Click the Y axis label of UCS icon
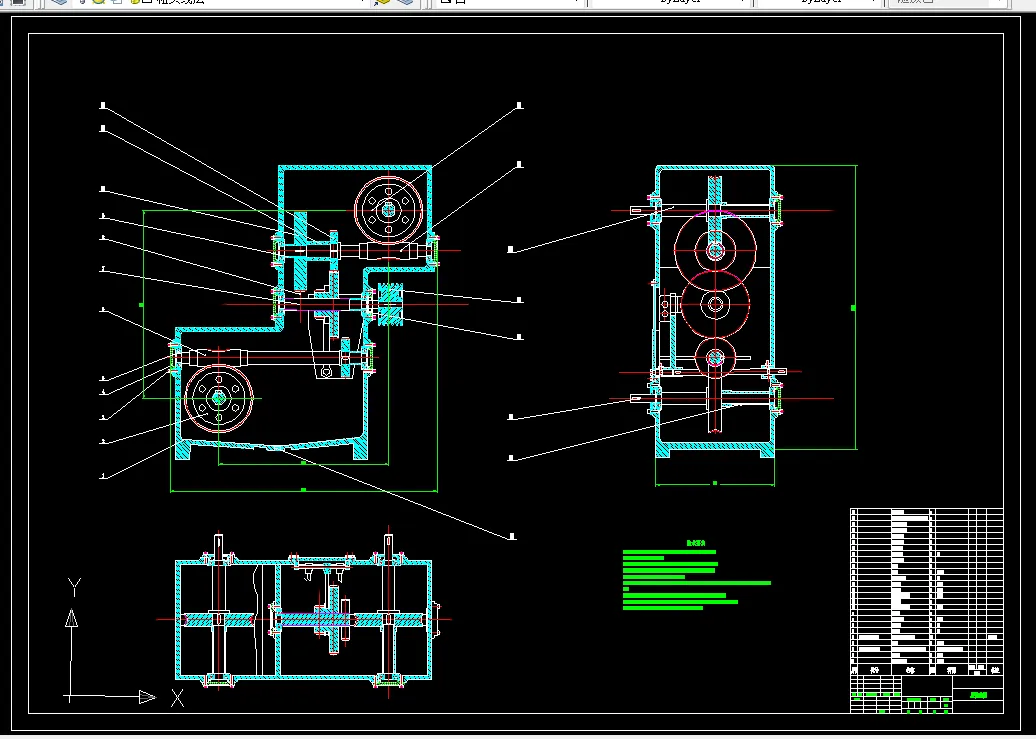The width and height of the screenshot is (1036, 739). [x=74, y=587]
